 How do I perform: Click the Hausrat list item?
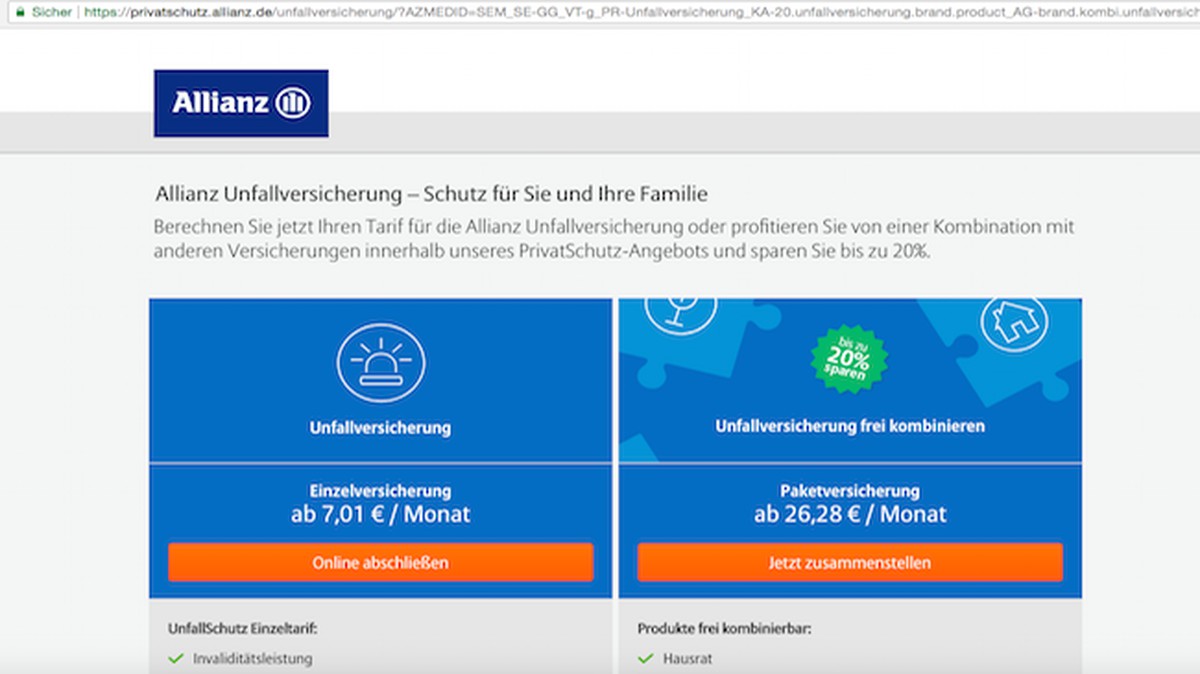[x=687, y=659]
